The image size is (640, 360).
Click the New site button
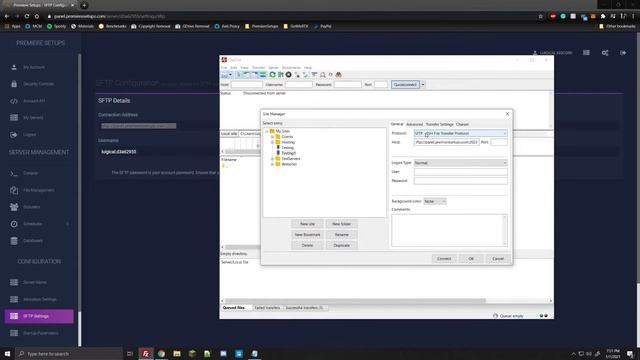(x=307, y=224)
